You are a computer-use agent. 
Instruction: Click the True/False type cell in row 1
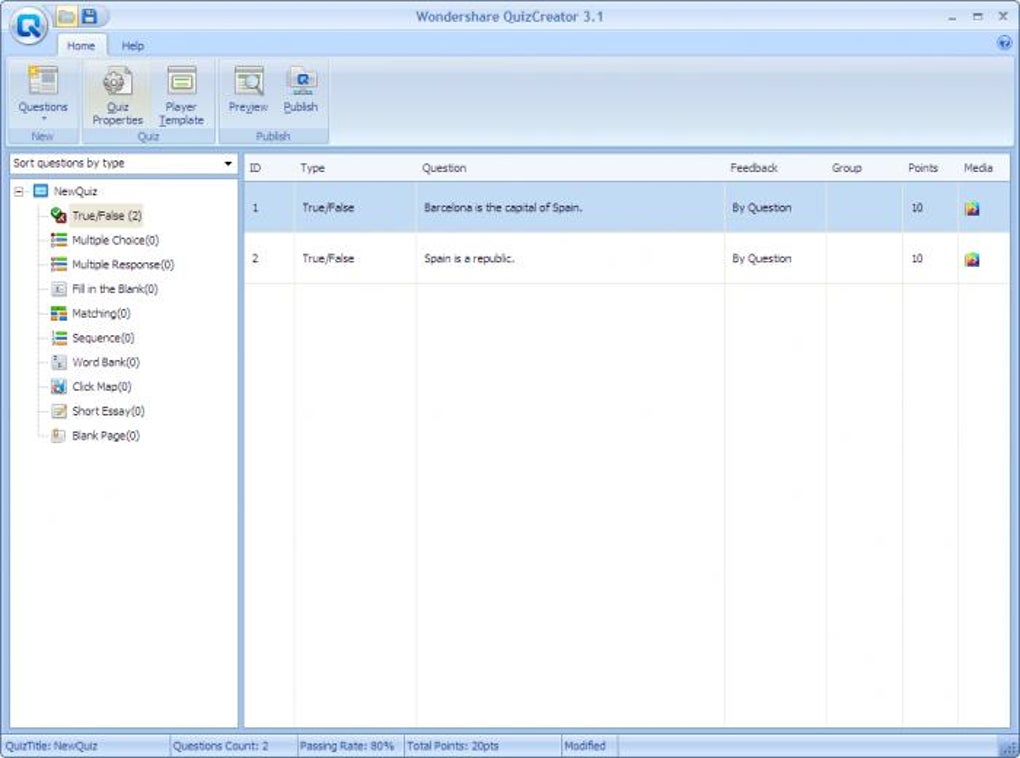[328, 208]
